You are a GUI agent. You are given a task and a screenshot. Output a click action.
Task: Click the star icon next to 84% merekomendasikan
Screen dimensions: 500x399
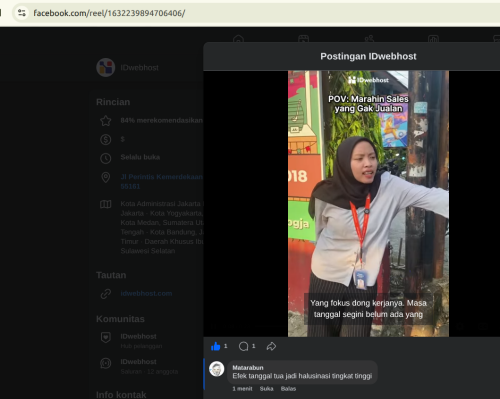pyautogui.click(x=106, y=121)
